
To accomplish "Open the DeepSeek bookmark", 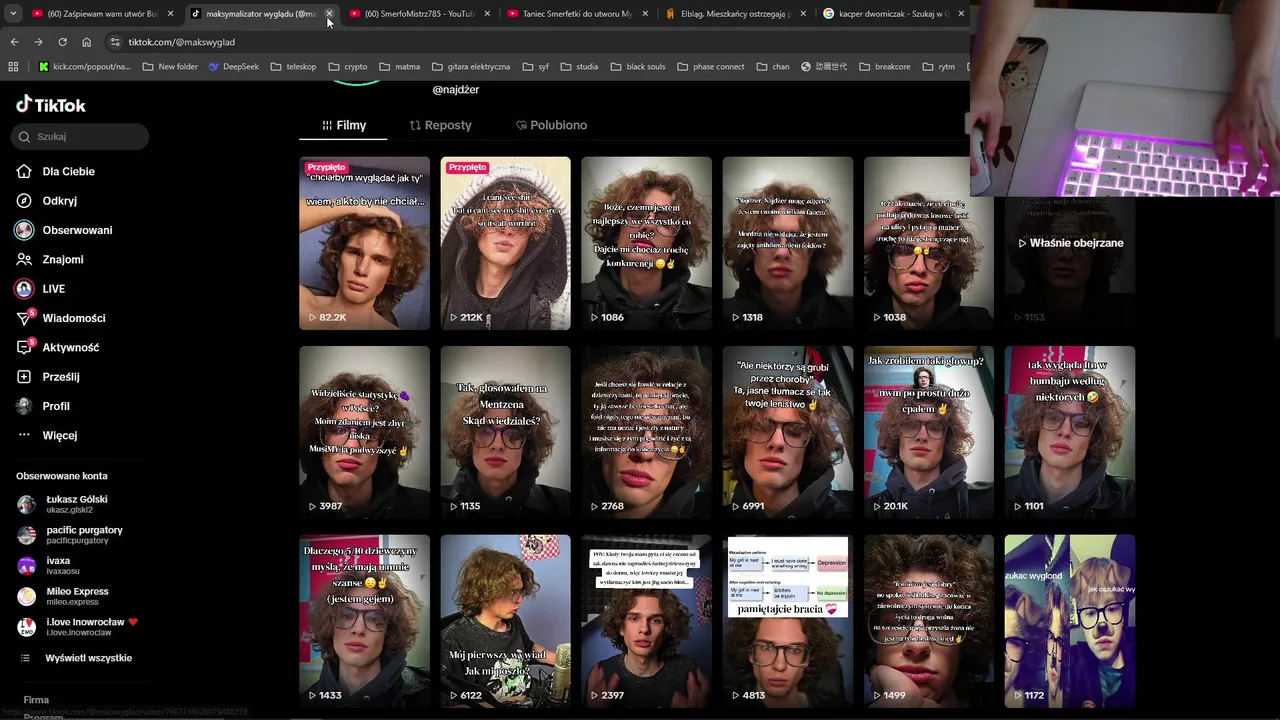I will pyautogui.click(x=234, y=67).
